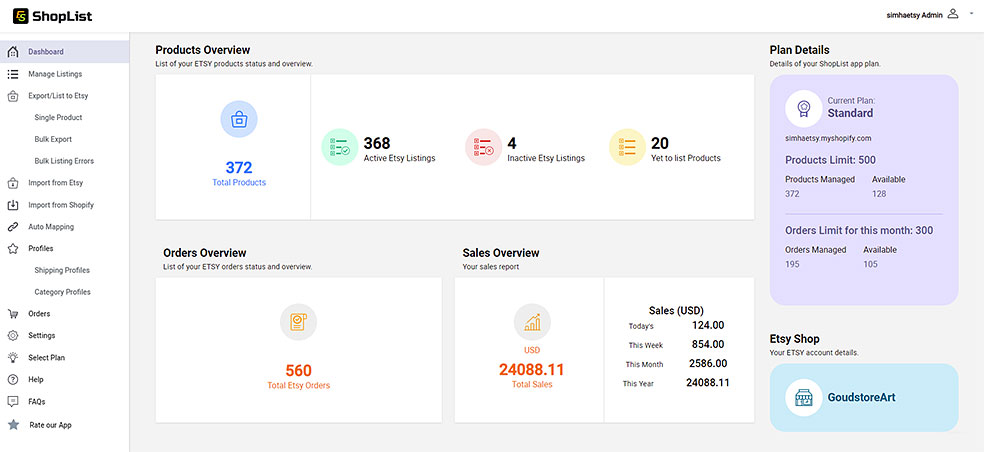Click This Month sales value 2586.00
This screenshot has height=452, width=984.
(x=708, y=363)
